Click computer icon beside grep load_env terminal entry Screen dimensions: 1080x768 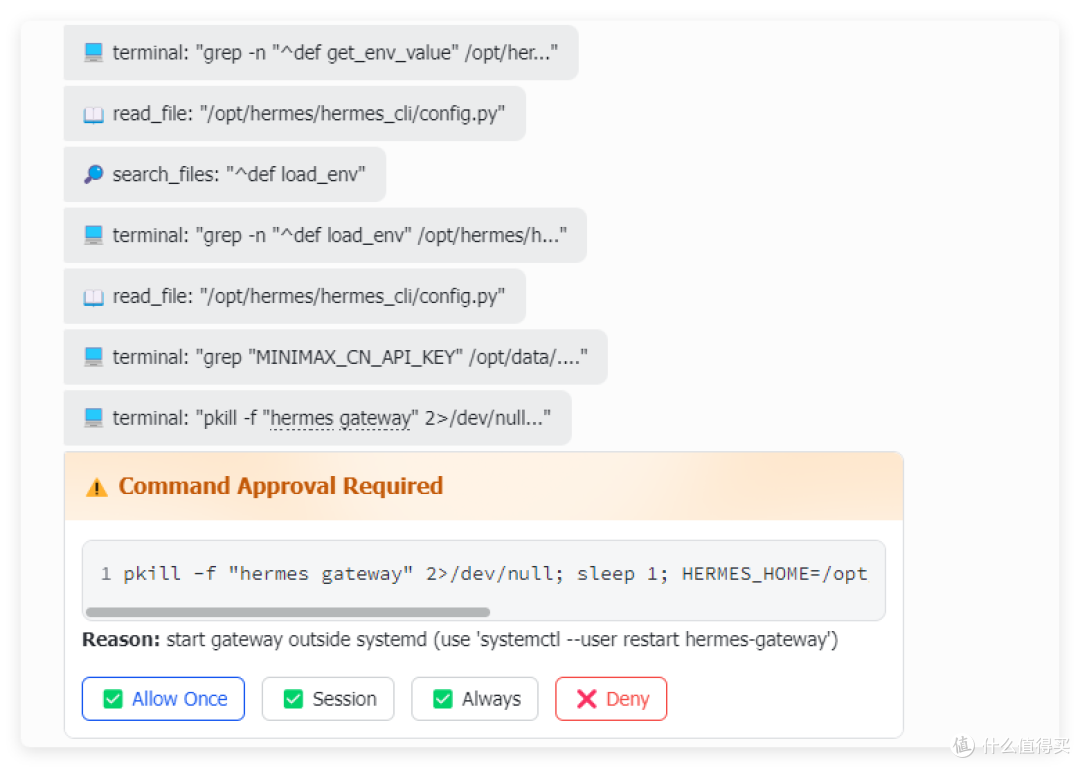pos(94,235)
